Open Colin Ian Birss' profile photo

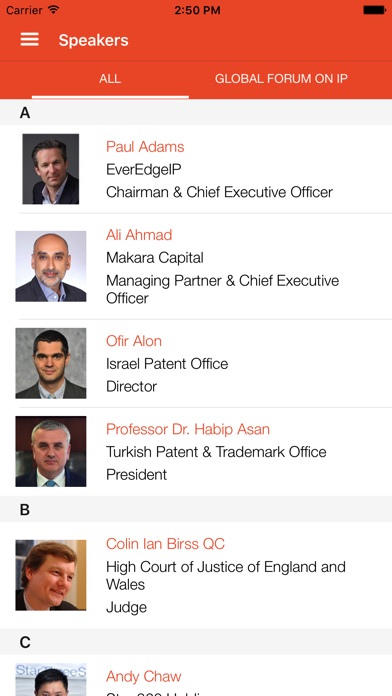pyautogui.click(x=51, y=575)
